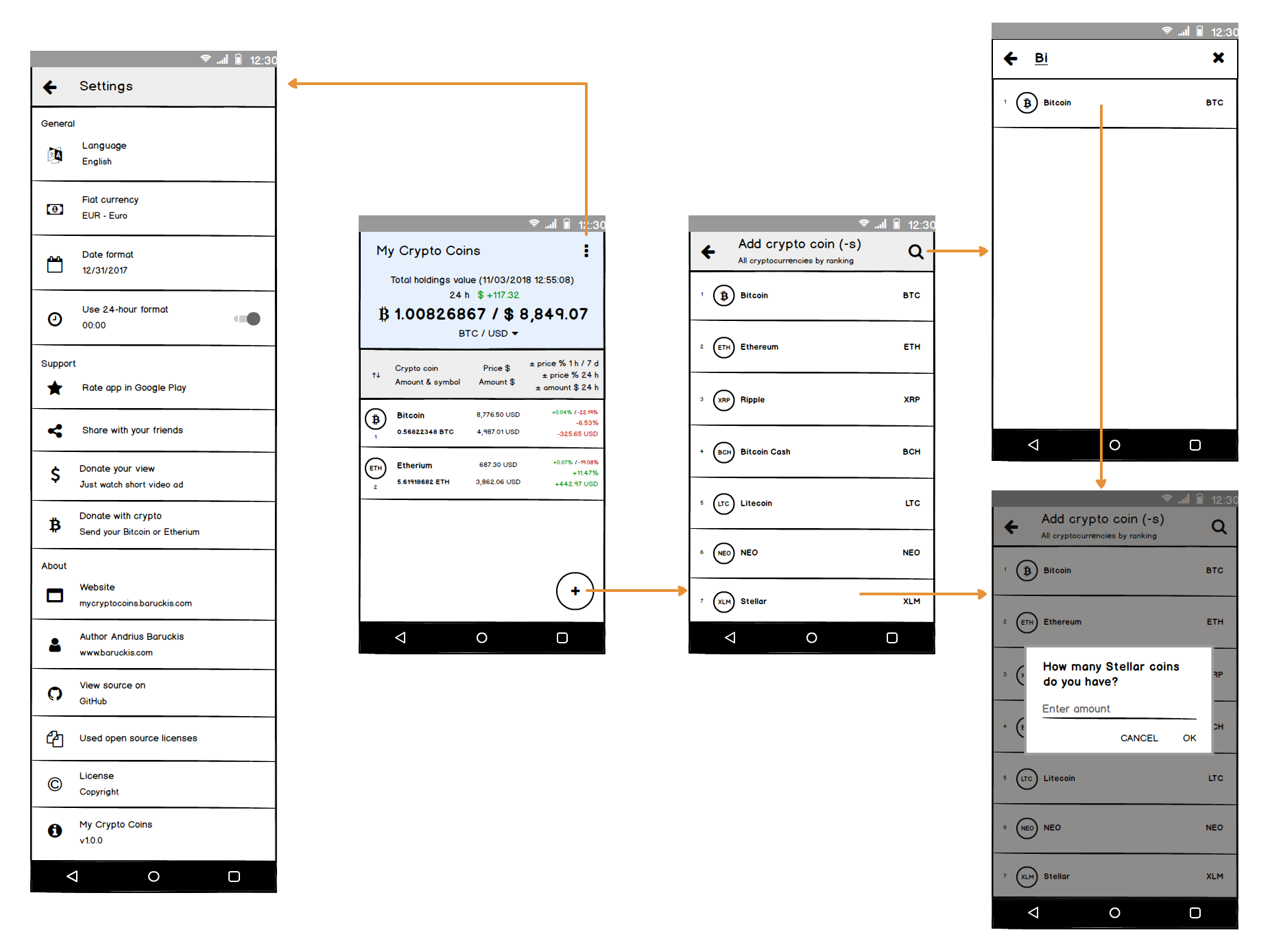
Task: Open Used open source licenses
Action: 154,739
